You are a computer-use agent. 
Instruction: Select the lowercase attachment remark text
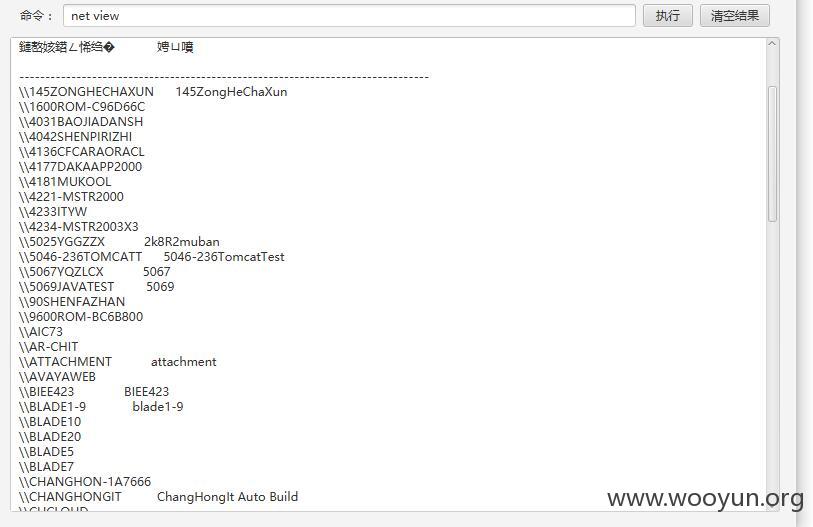coord(184,363)
